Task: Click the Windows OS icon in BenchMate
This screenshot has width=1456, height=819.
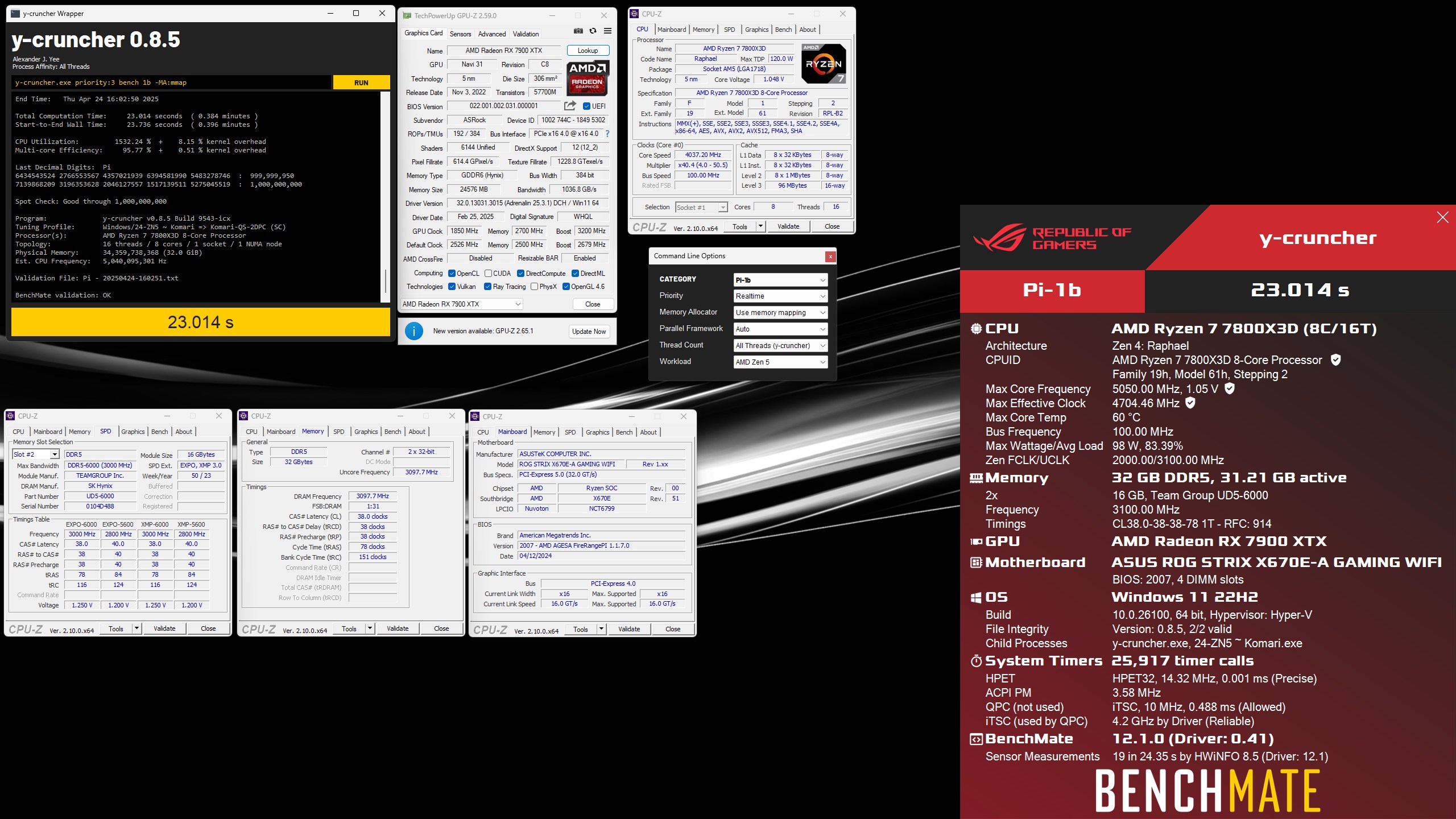Action: click(x=976, y=597)
